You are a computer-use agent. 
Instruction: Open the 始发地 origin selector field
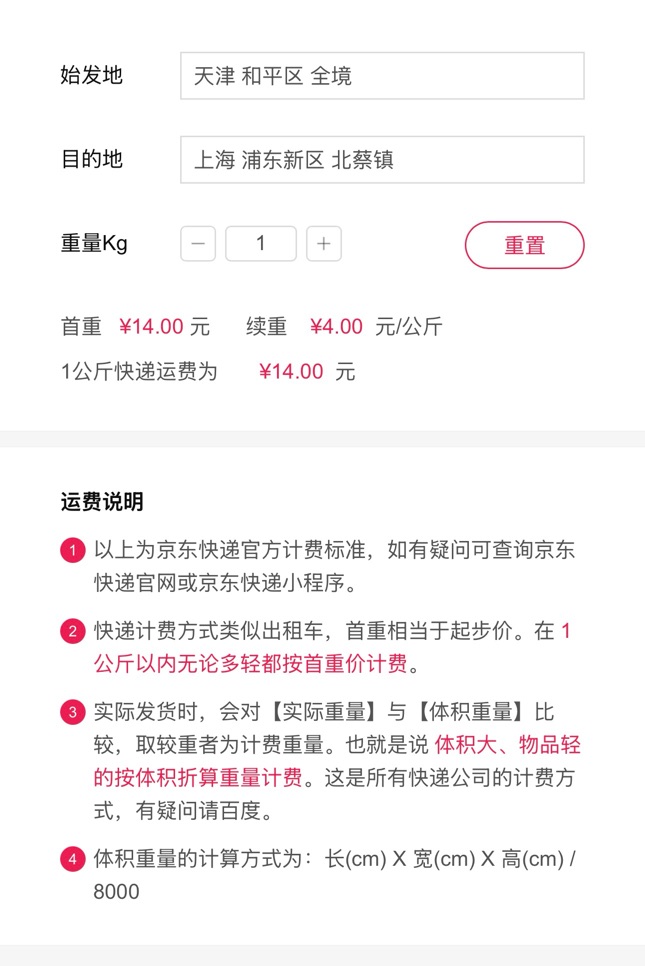pos(382,76)
